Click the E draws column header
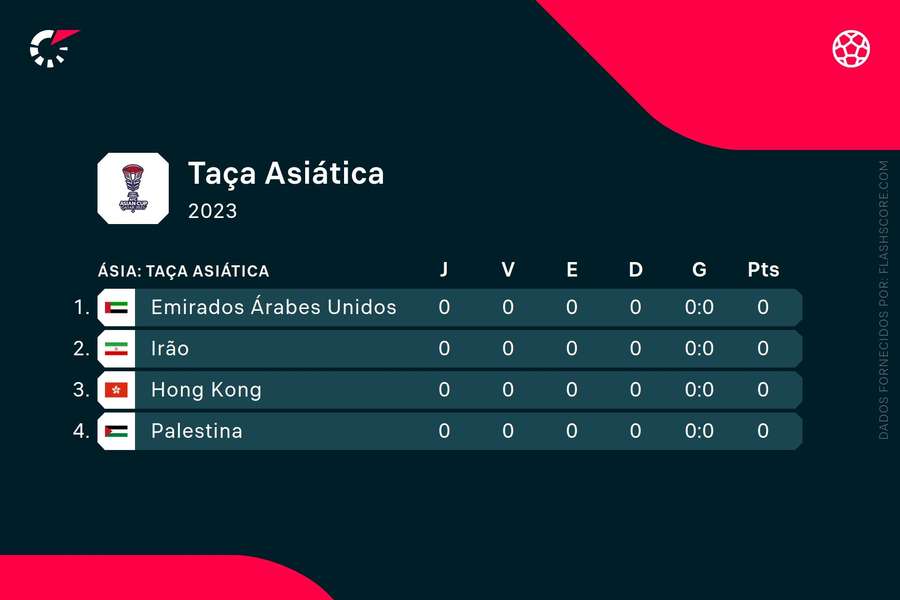900x600 pixels. click(x=572, y=269)
